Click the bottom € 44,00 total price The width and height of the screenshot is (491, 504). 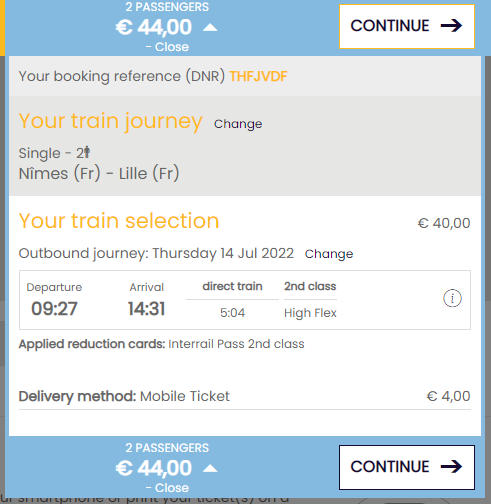pyautogui.click(x=154, y=468)
